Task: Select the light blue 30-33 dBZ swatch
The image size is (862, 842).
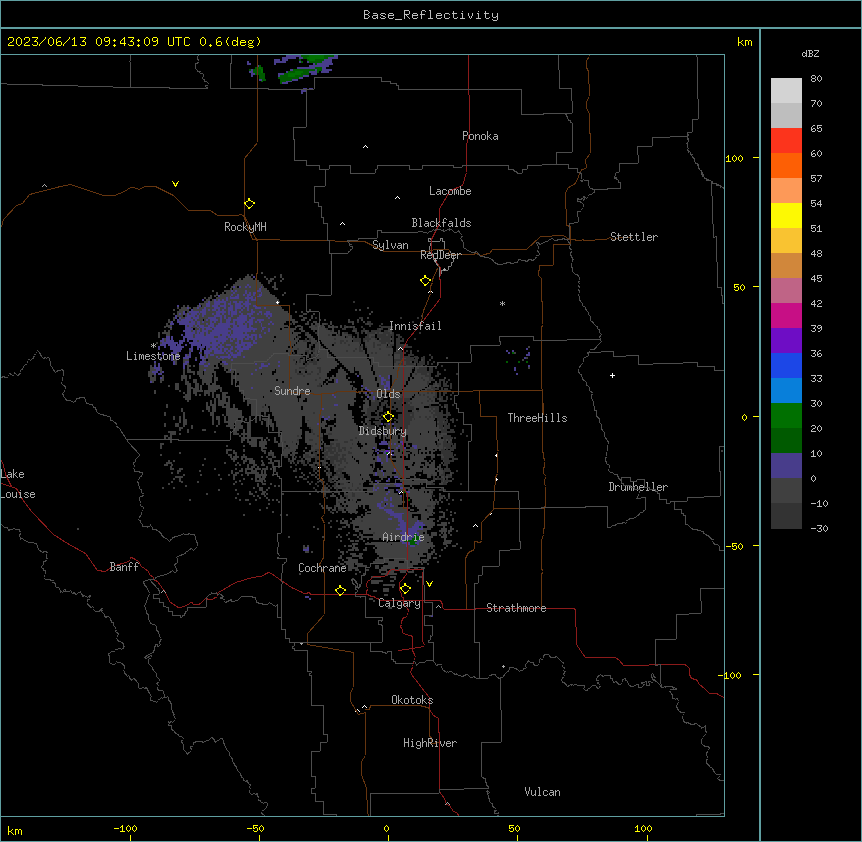Action: [x=786, y=390]
